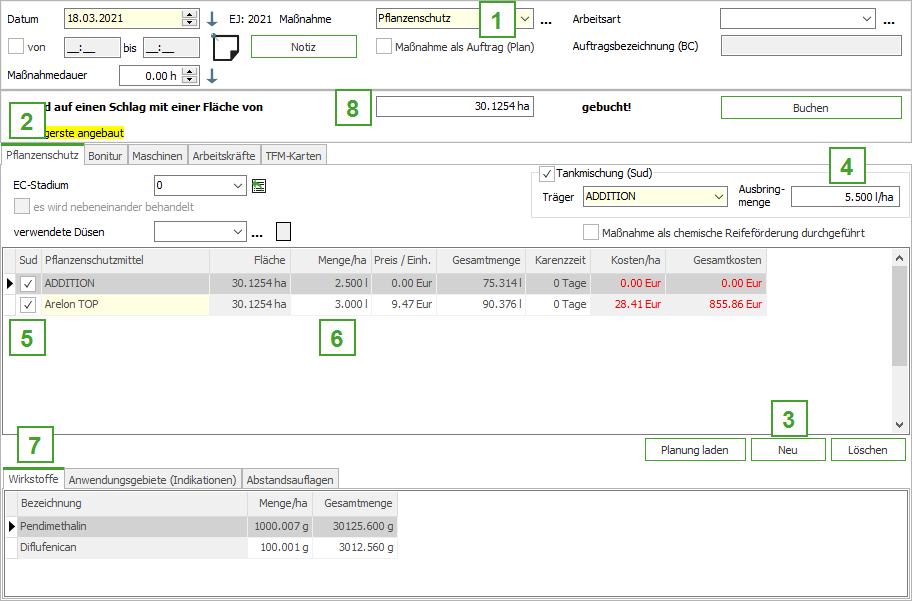Open the Anwendungsgebiete (Indikationen) tab
Viewport: 912px width, 601px height.
[153, 479]
